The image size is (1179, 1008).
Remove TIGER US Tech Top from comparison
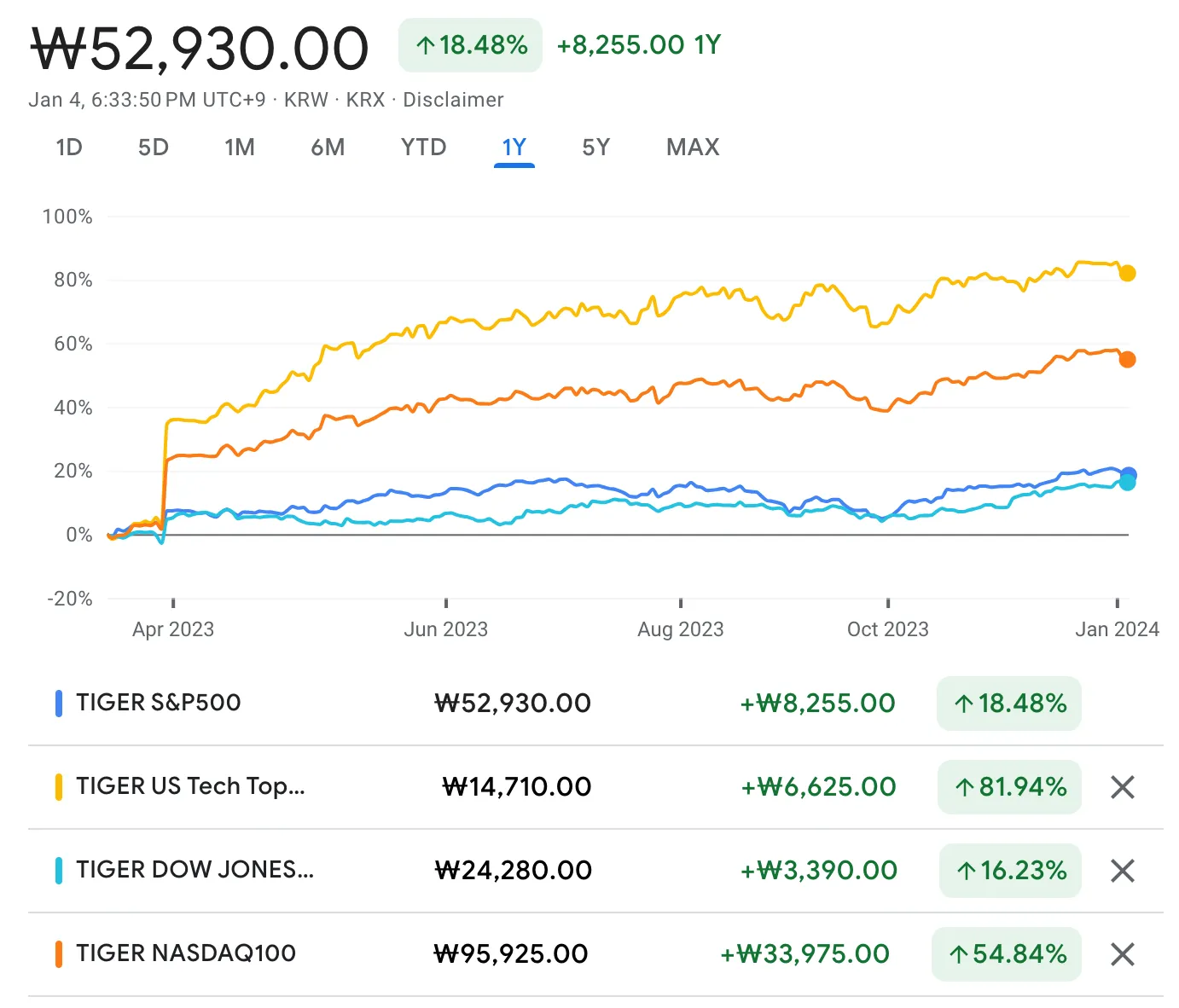1123,787
